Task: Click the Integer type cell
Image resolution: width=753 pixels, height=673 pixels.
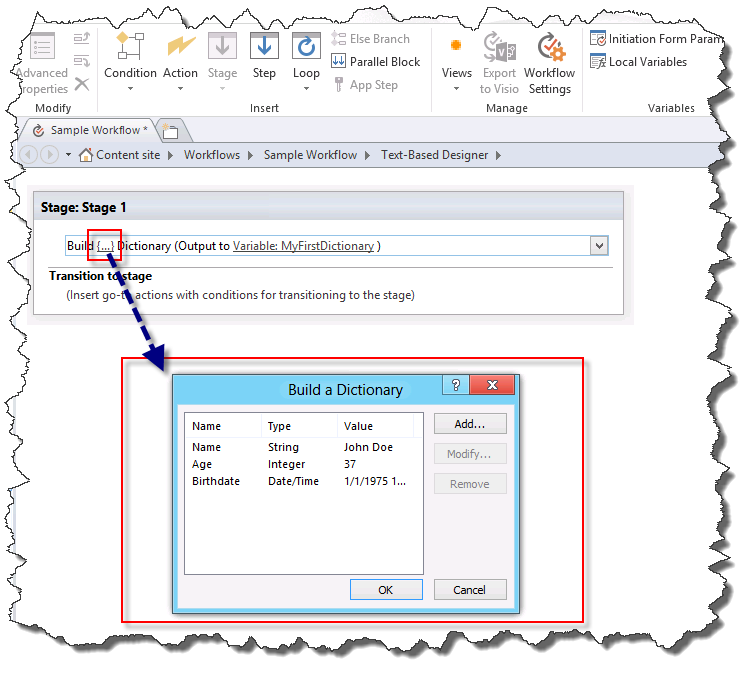Action: pyautogui.click(x=286, y=464)
